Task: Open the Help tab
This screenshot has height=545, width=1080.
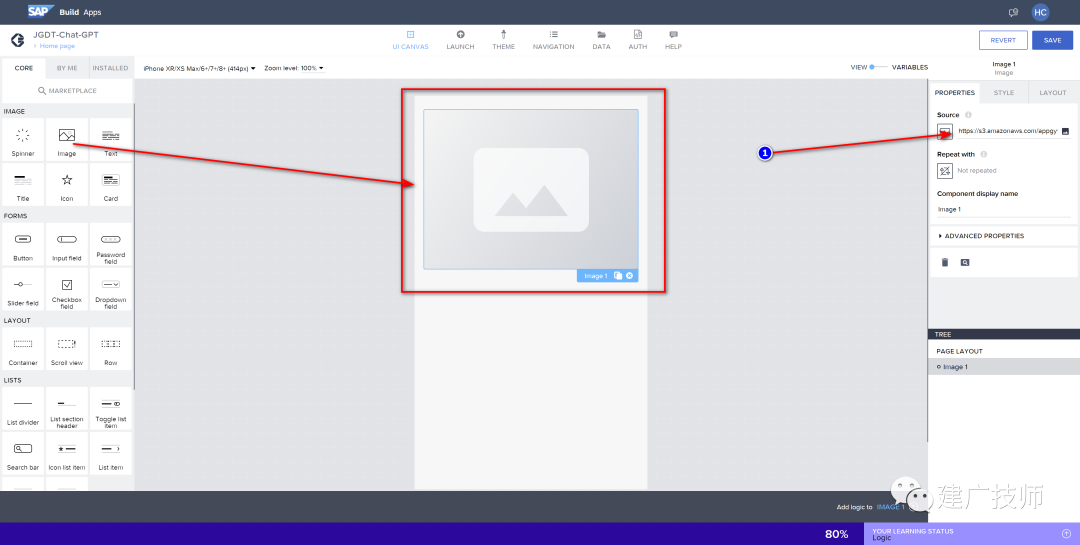Action: coord(674,40)
